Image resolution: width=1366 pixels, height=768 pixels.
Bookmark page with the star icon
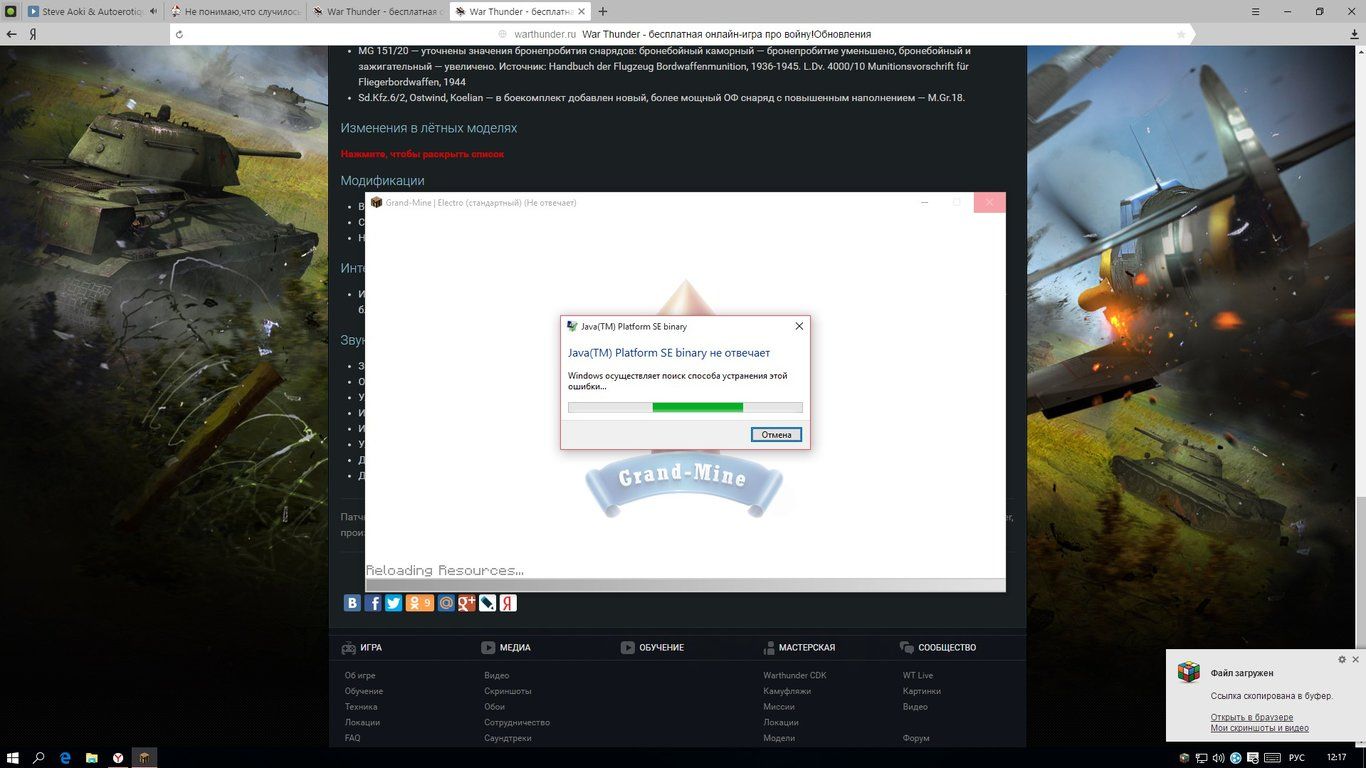[1181, 34]
